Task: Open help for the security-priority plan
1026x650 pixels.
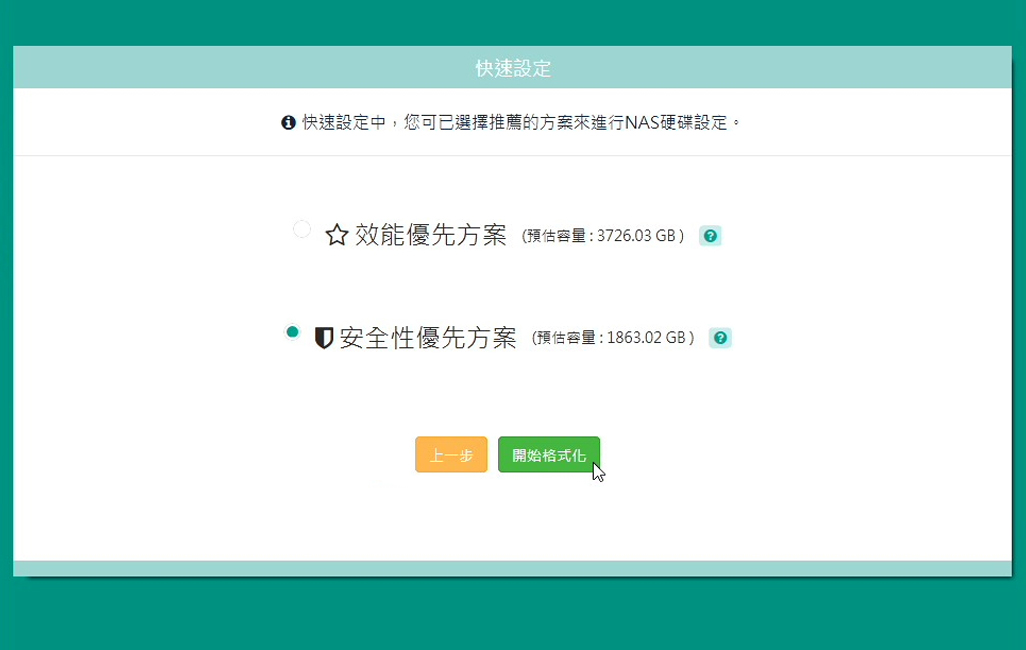Action: pyautogui.click(x=720, y=338)
